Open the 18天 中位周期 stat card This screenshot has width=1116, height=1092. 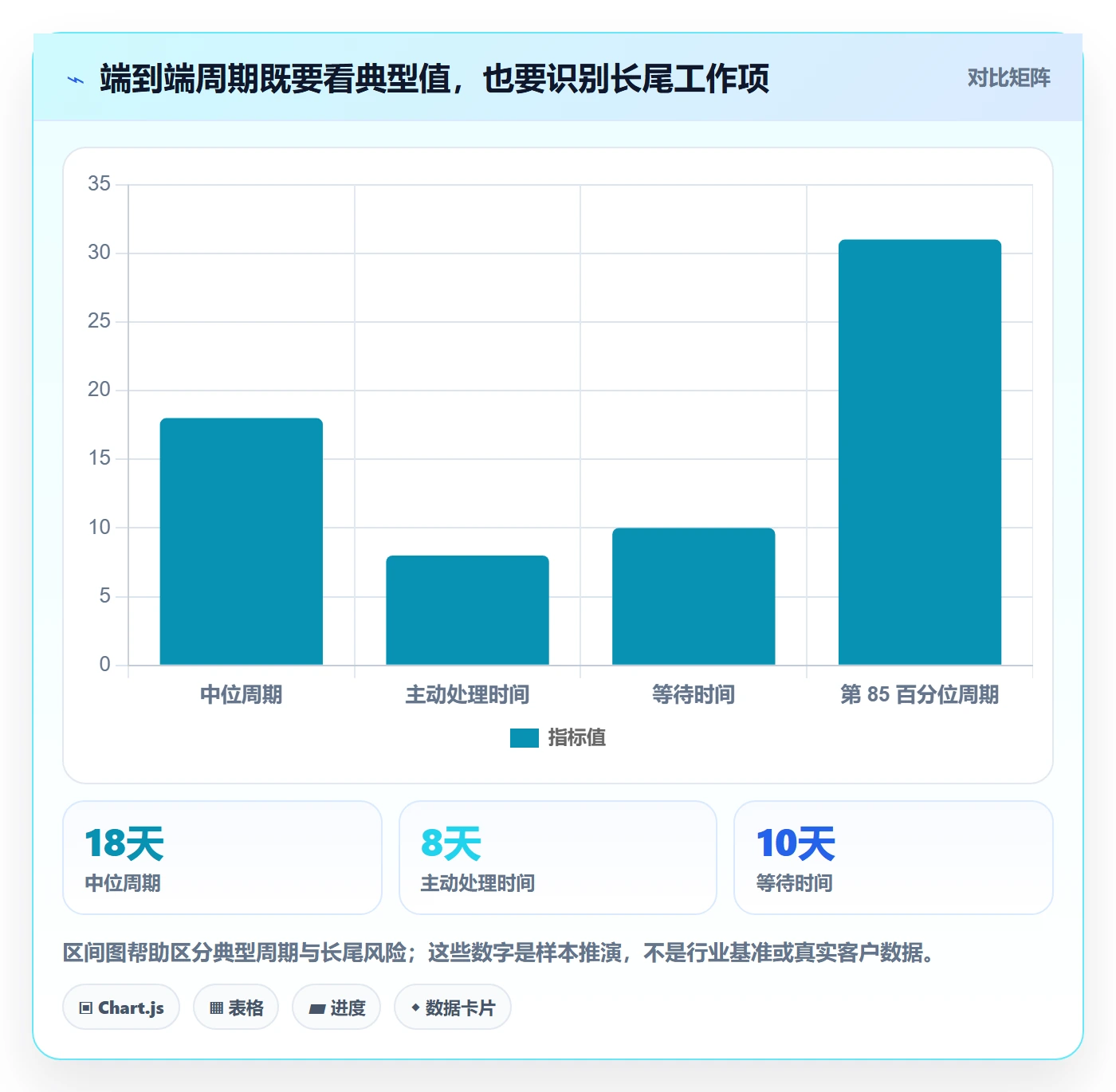(222, 858)
